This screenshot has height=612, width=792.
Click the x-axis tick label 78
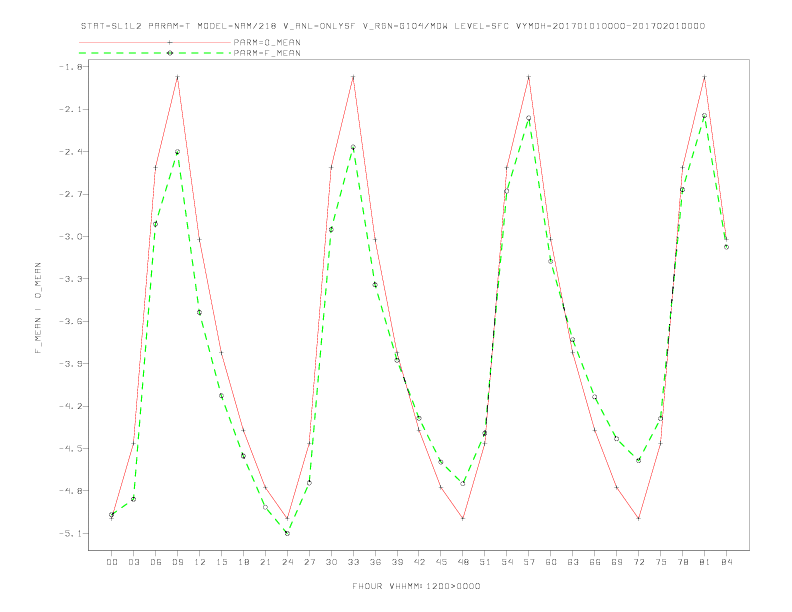[682, 562]
